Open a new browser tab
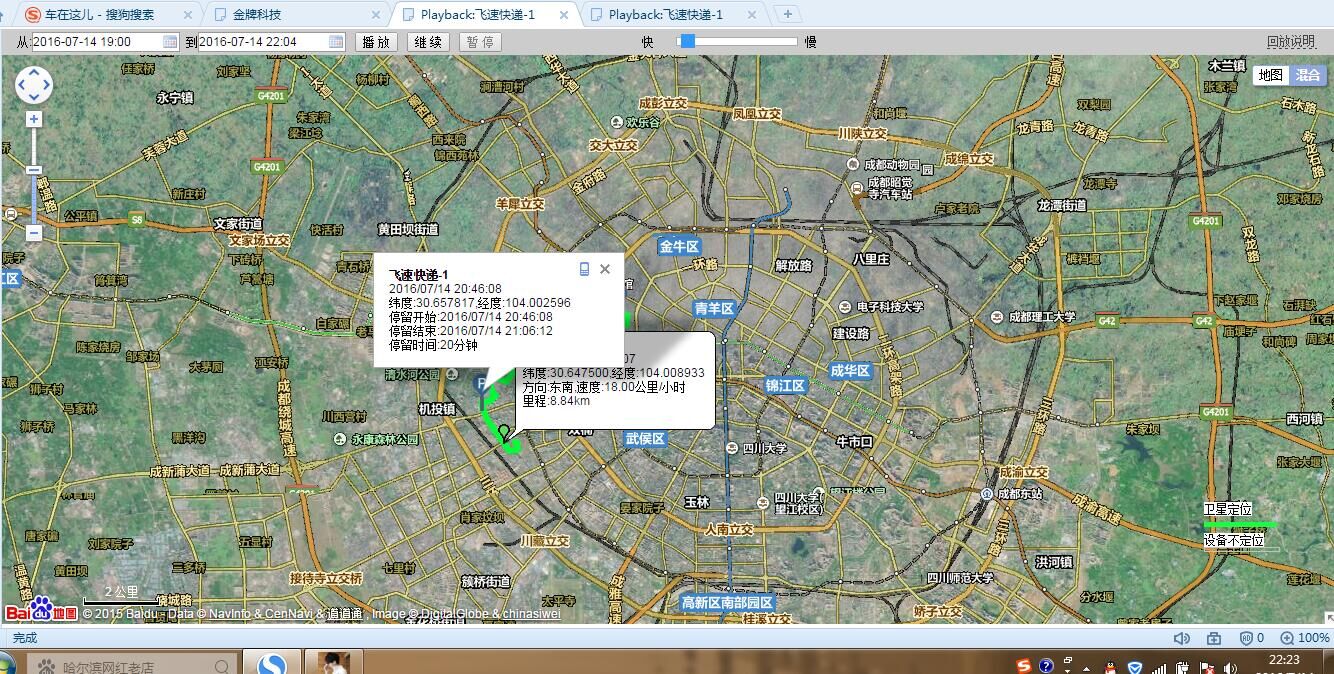The image size is (1334, 674). pyautogui.click(x=788, y=14)
